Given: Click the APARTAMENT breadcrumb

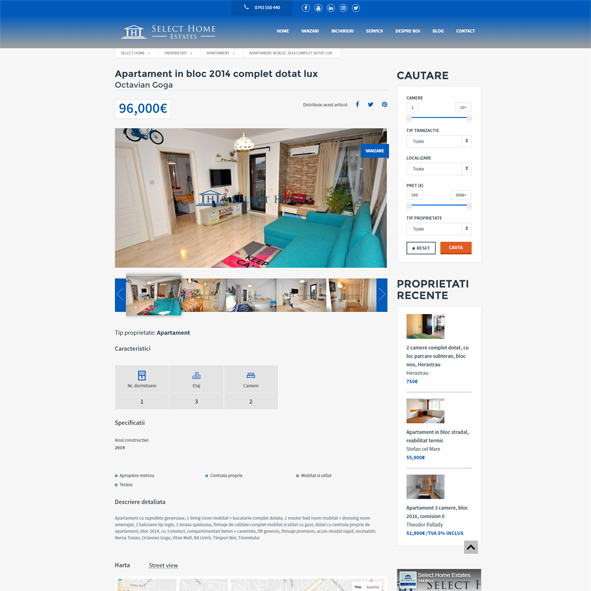Looking at the screenshot, I should [x=218, y=53].
